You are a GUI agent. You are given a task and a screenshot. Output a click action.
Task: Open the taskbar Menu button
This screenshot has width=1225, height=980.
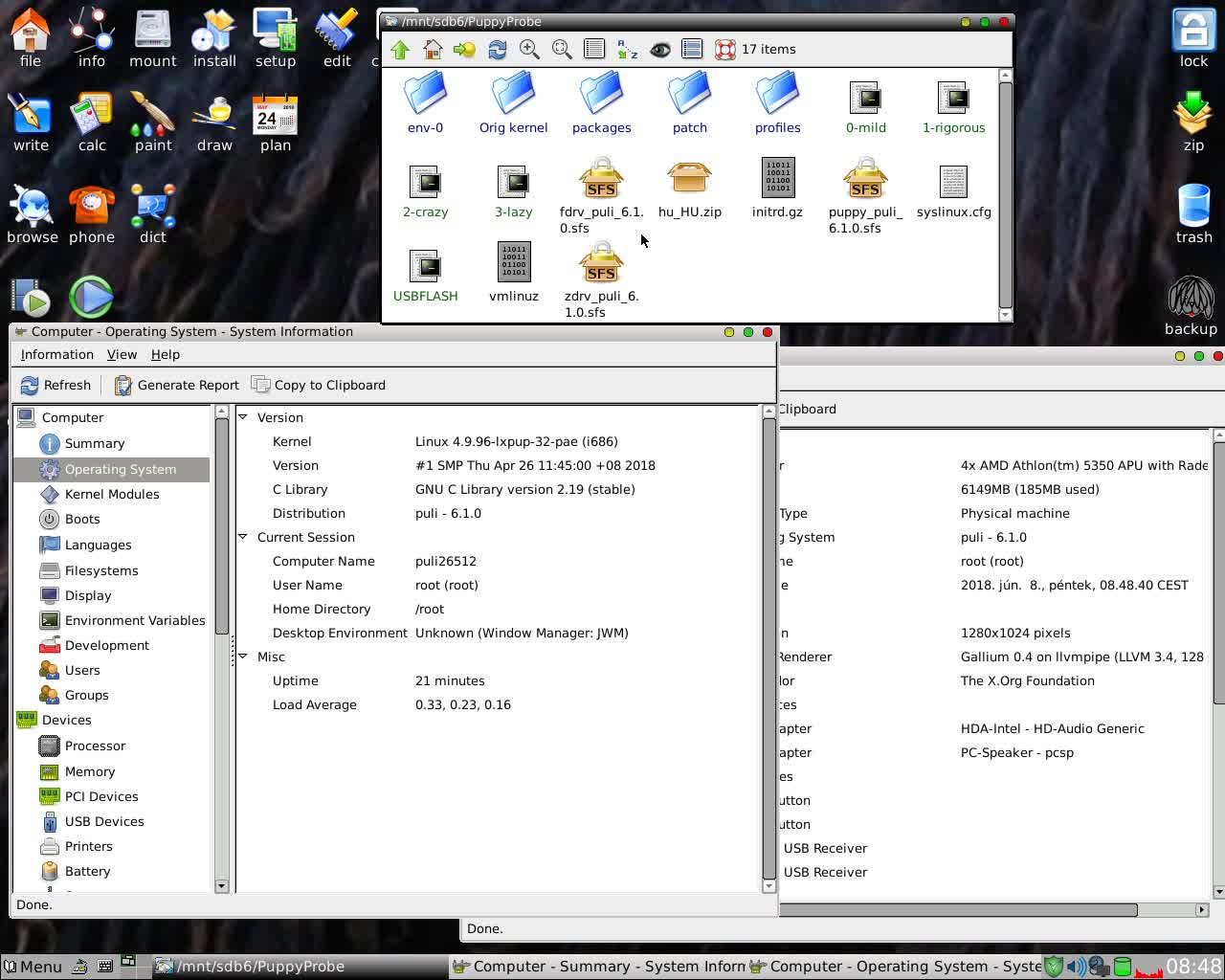point(33,967)
